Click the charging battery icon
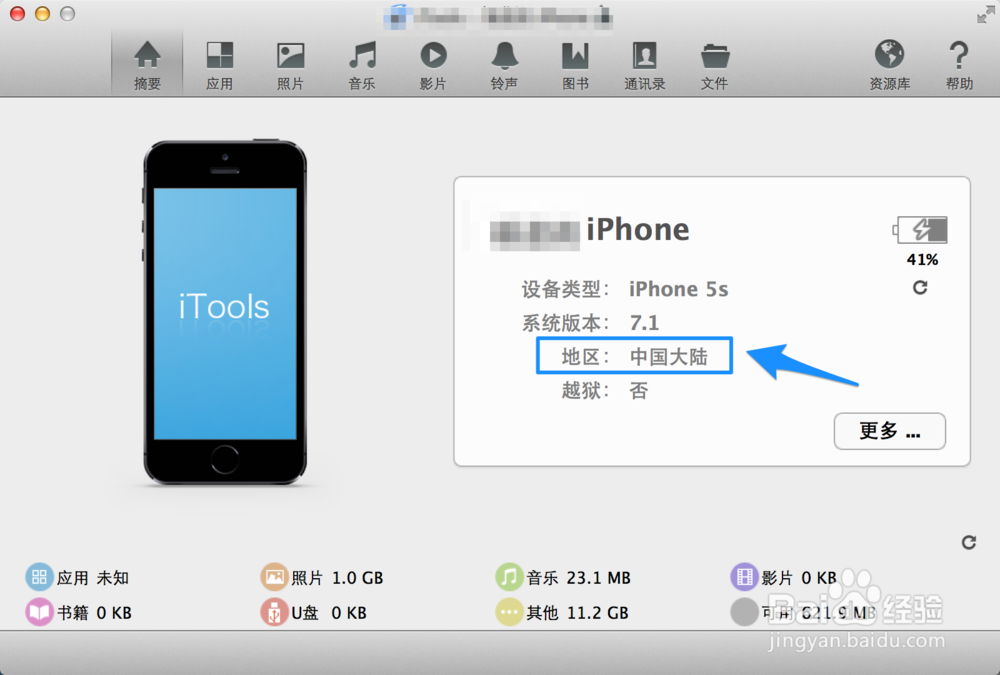The image size is (1000, 675). [x=920, y=230]
